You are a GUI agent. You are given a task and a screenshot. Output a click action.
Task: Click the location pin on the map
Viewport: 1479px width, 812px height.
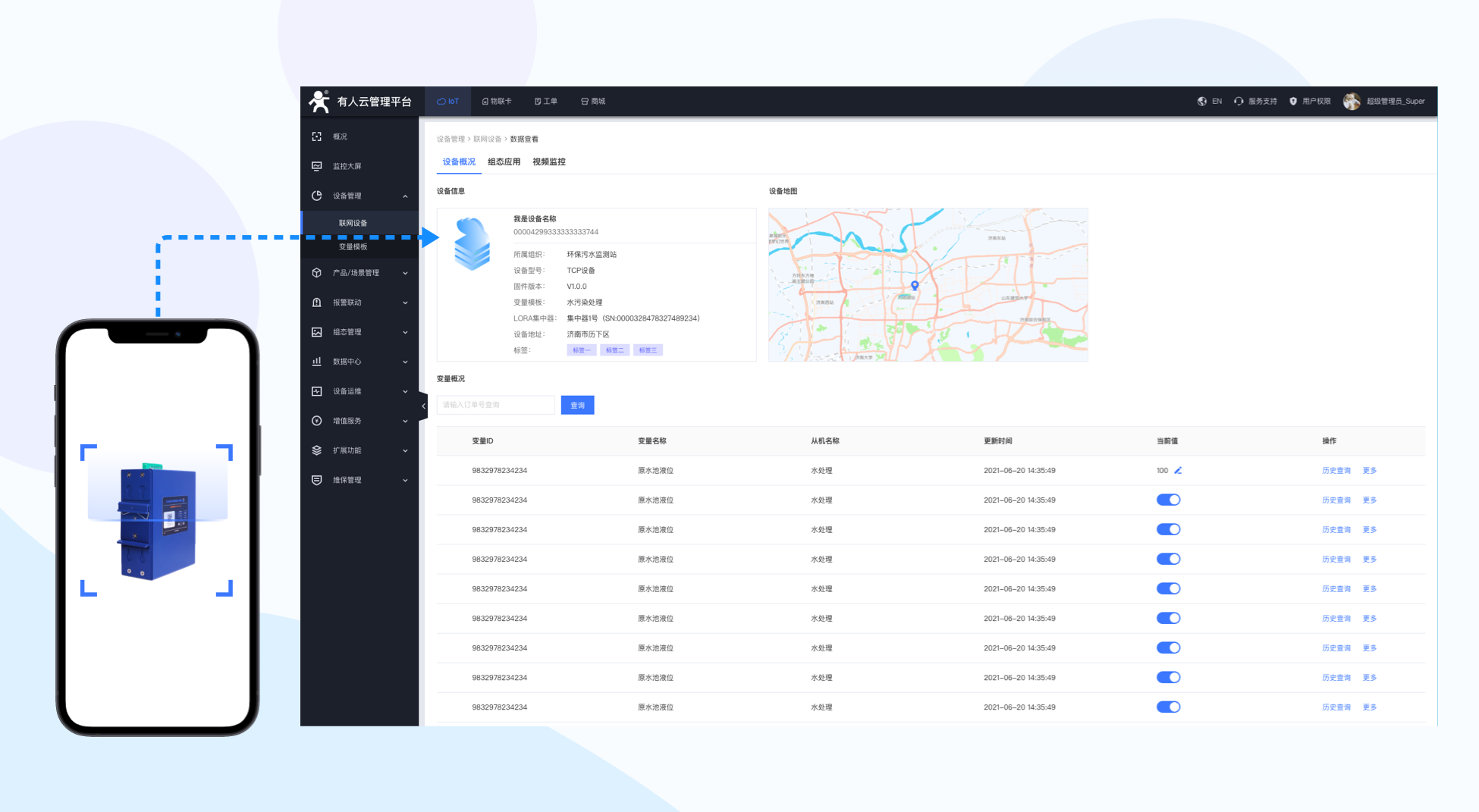[915, 286]
